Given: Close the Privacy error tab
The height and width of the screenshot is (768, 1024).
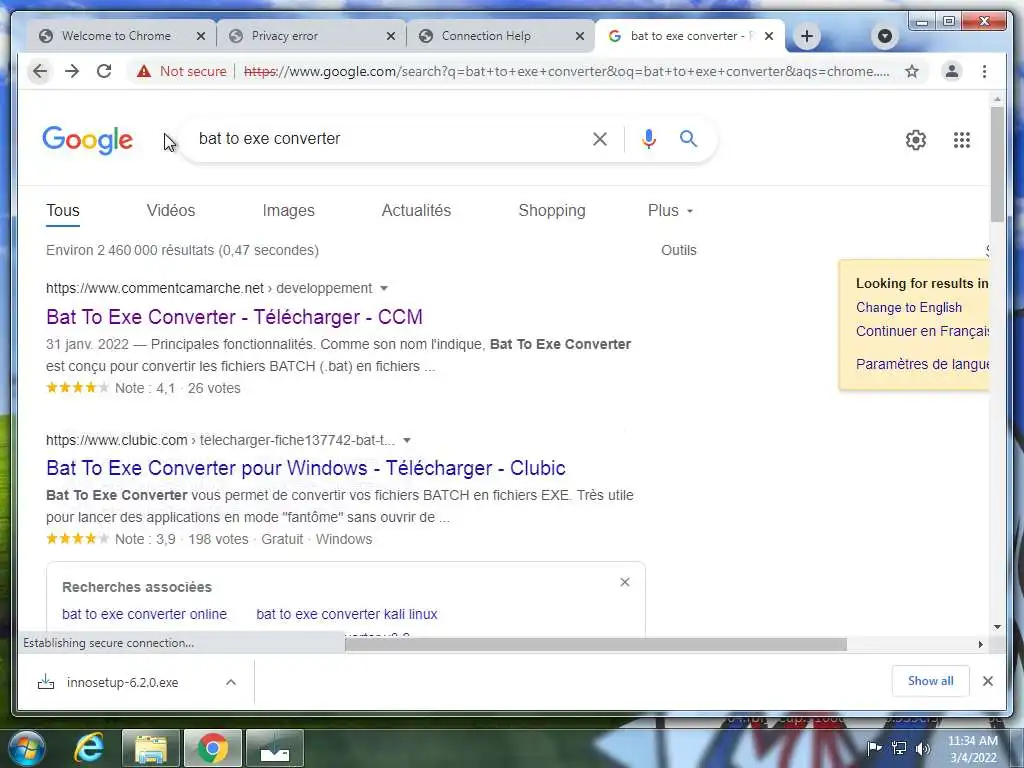Looking at the screenshot, I should pos(391,36).
